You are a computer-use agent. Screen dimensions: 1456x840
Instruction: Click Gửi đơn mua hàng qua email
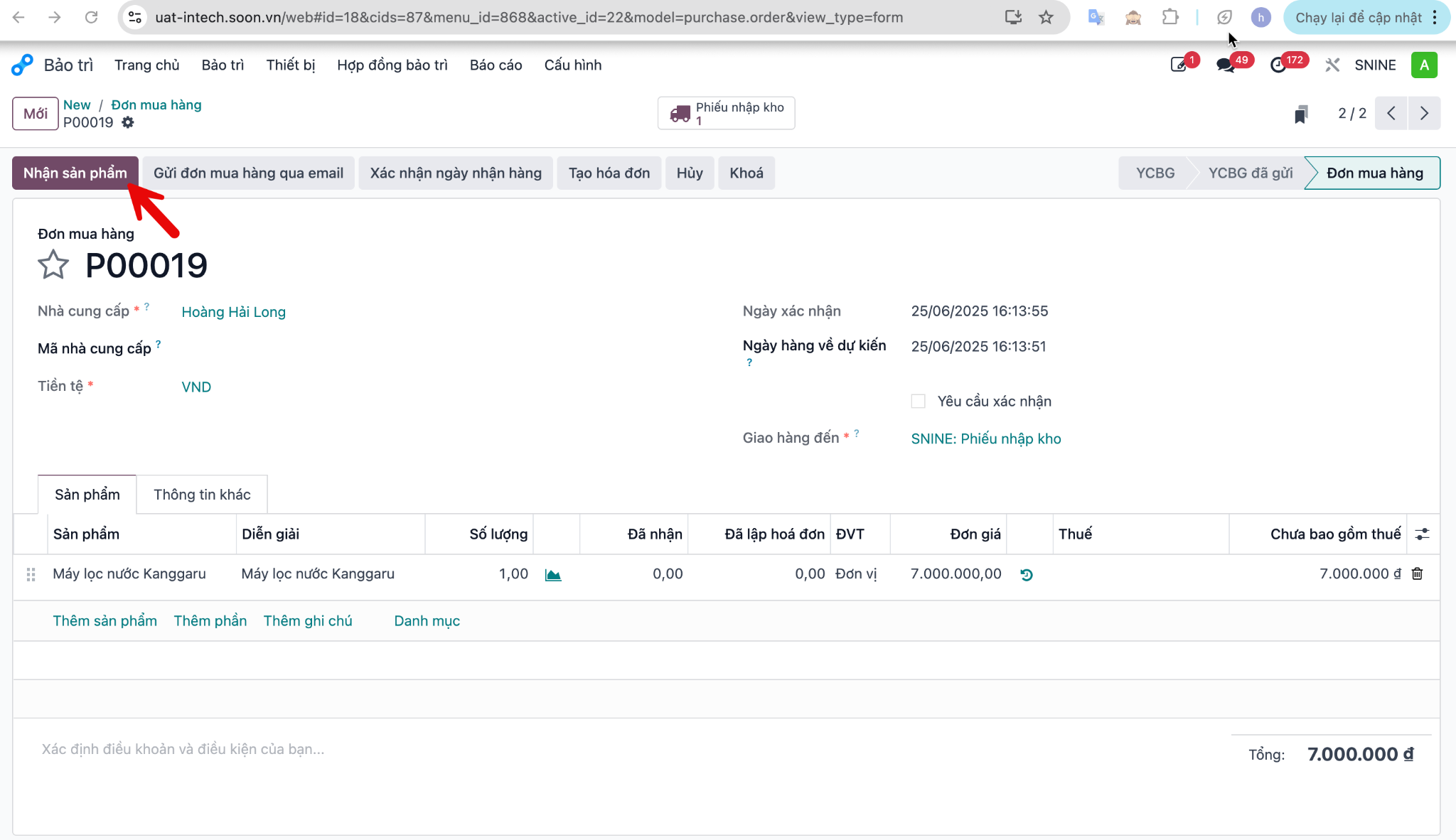point(248,173)
